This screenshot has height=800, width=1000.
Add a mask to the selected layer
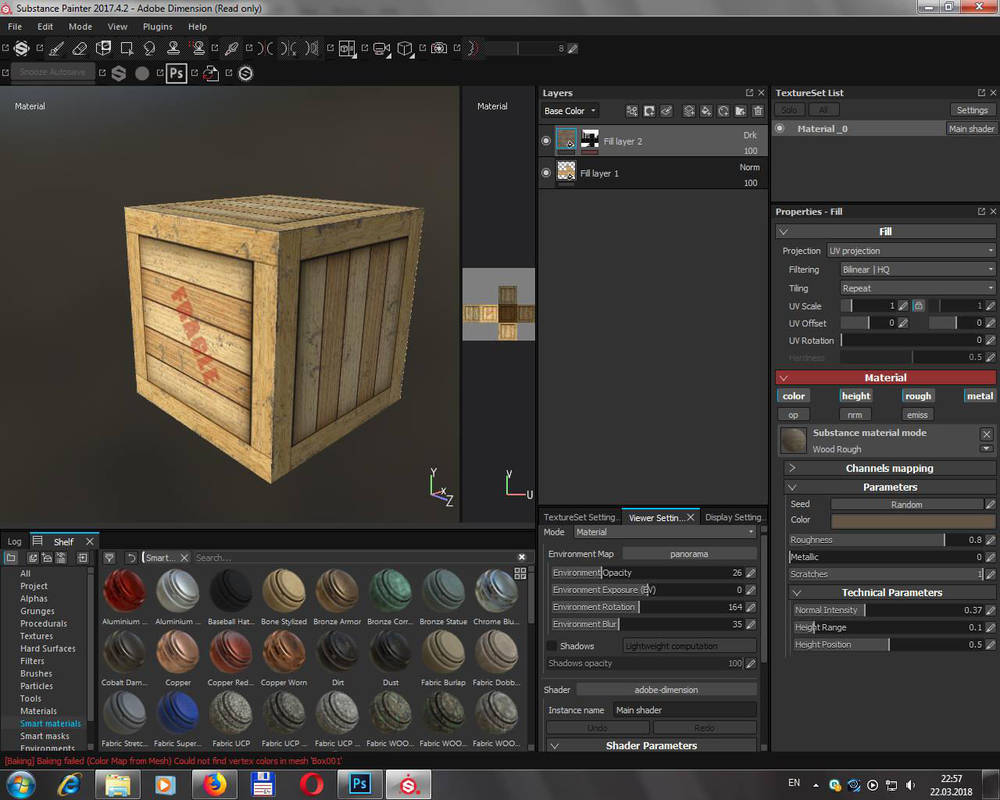point(649,111)
